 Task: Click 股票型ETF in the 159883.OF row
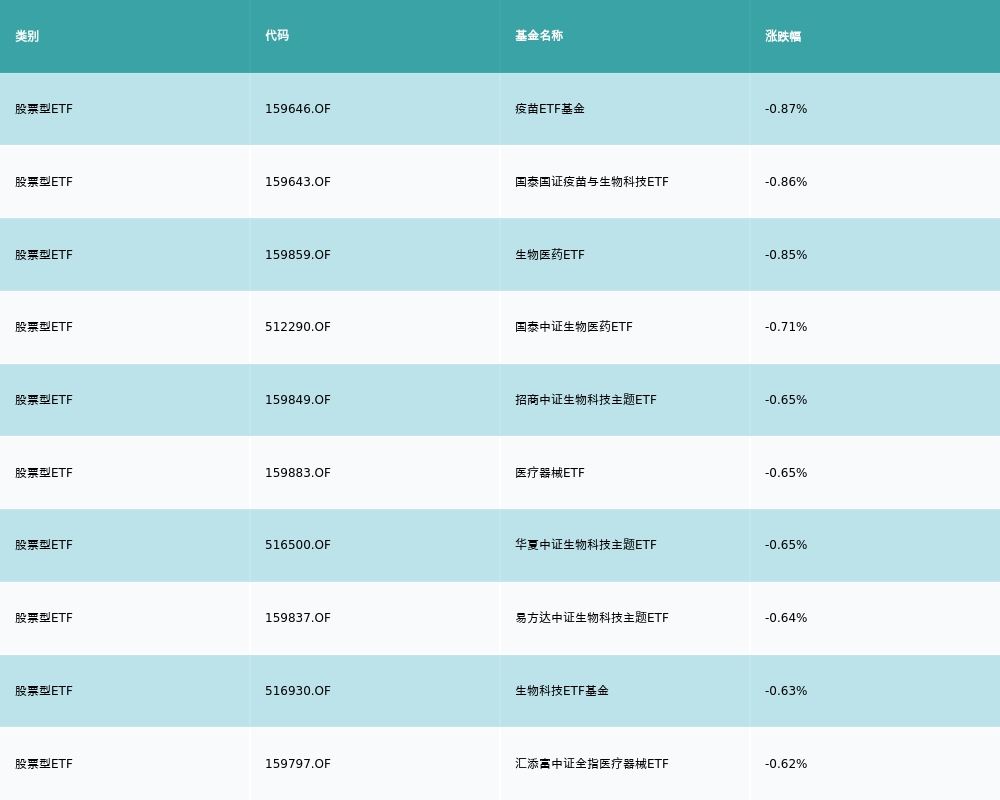point(44,473)
